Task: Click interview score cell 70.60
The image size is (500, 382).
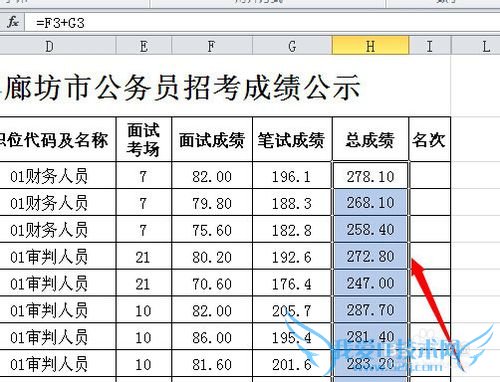Action: pyautogui.click(x=212, y=283)
